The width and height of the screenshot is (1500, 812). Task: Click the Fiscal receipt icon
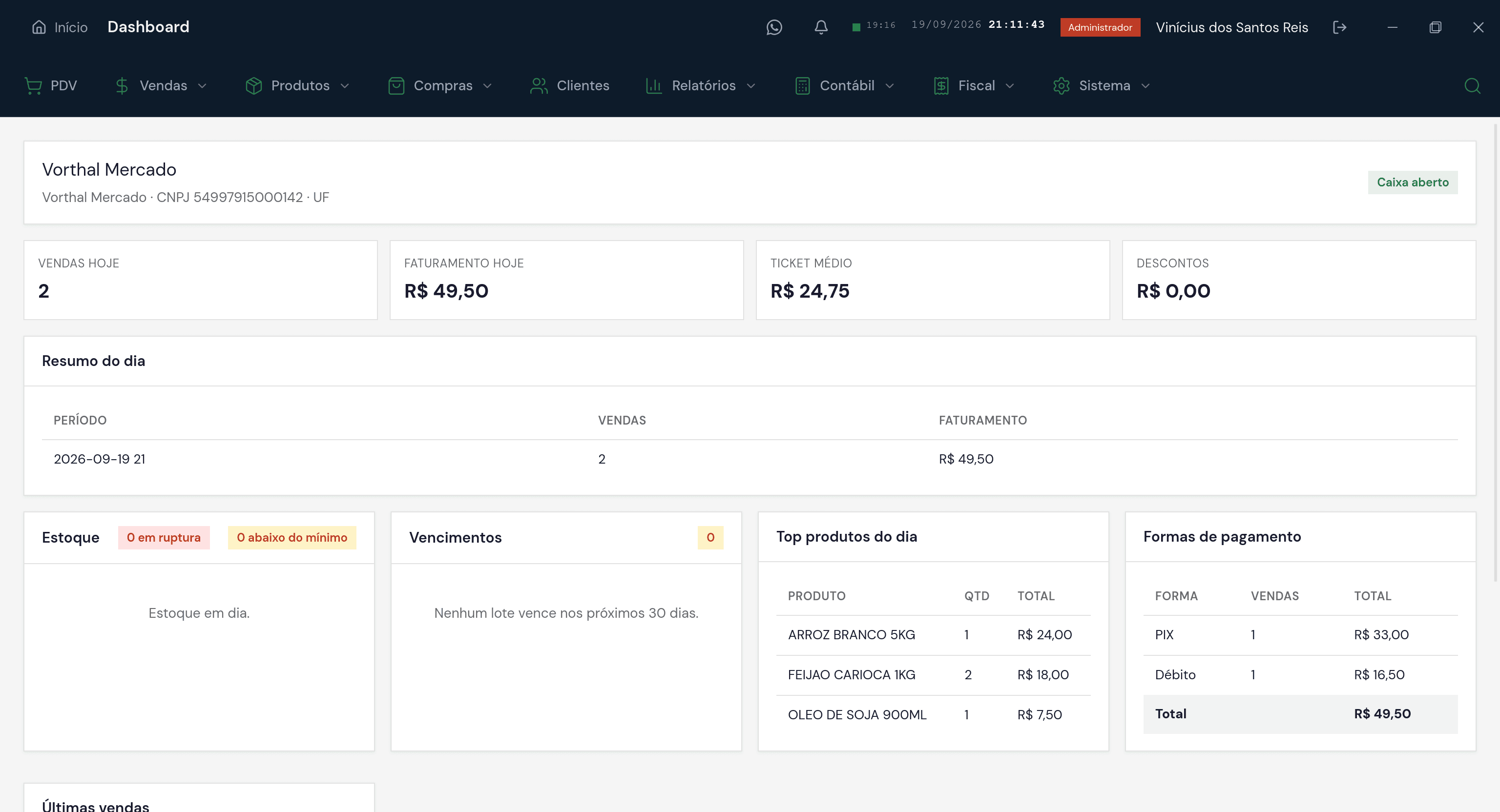click(941, 85)
